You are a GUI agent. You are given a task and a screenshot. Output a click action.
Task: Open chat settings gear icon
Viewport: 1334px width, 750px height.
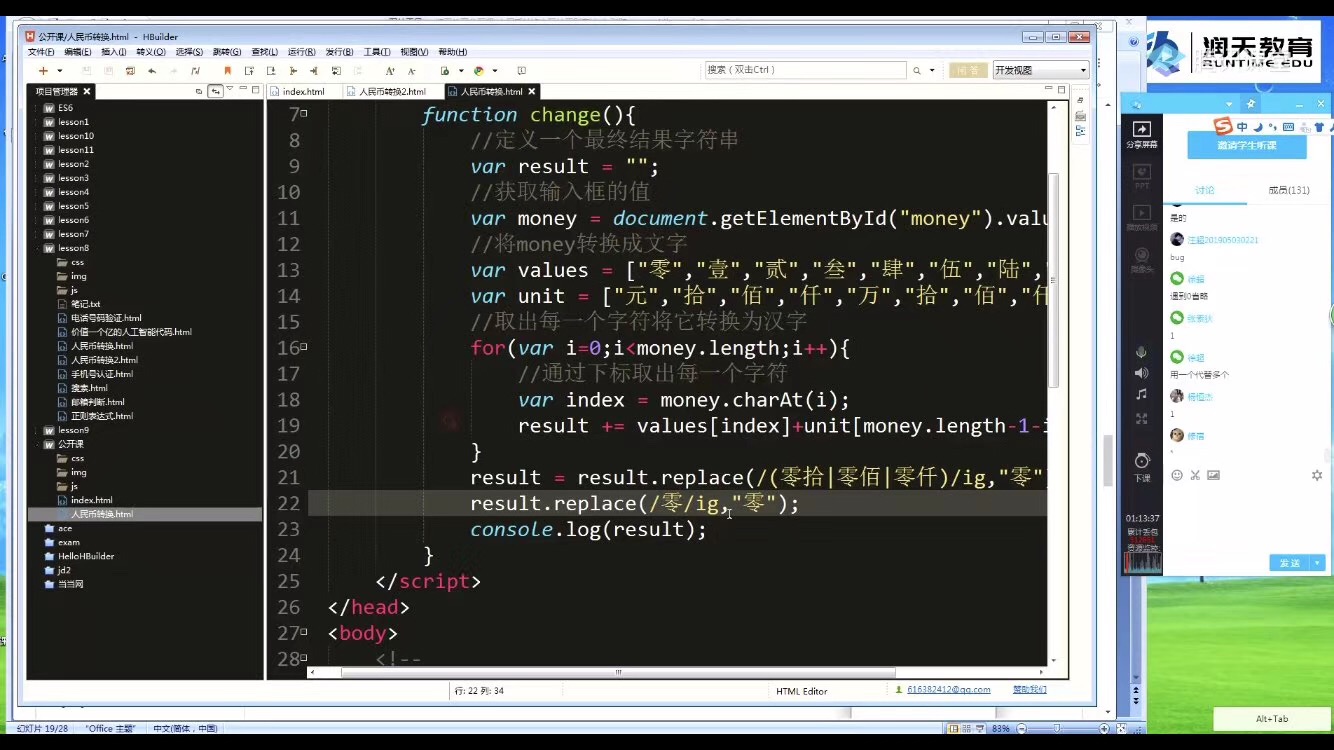[x=1317, y=475]
